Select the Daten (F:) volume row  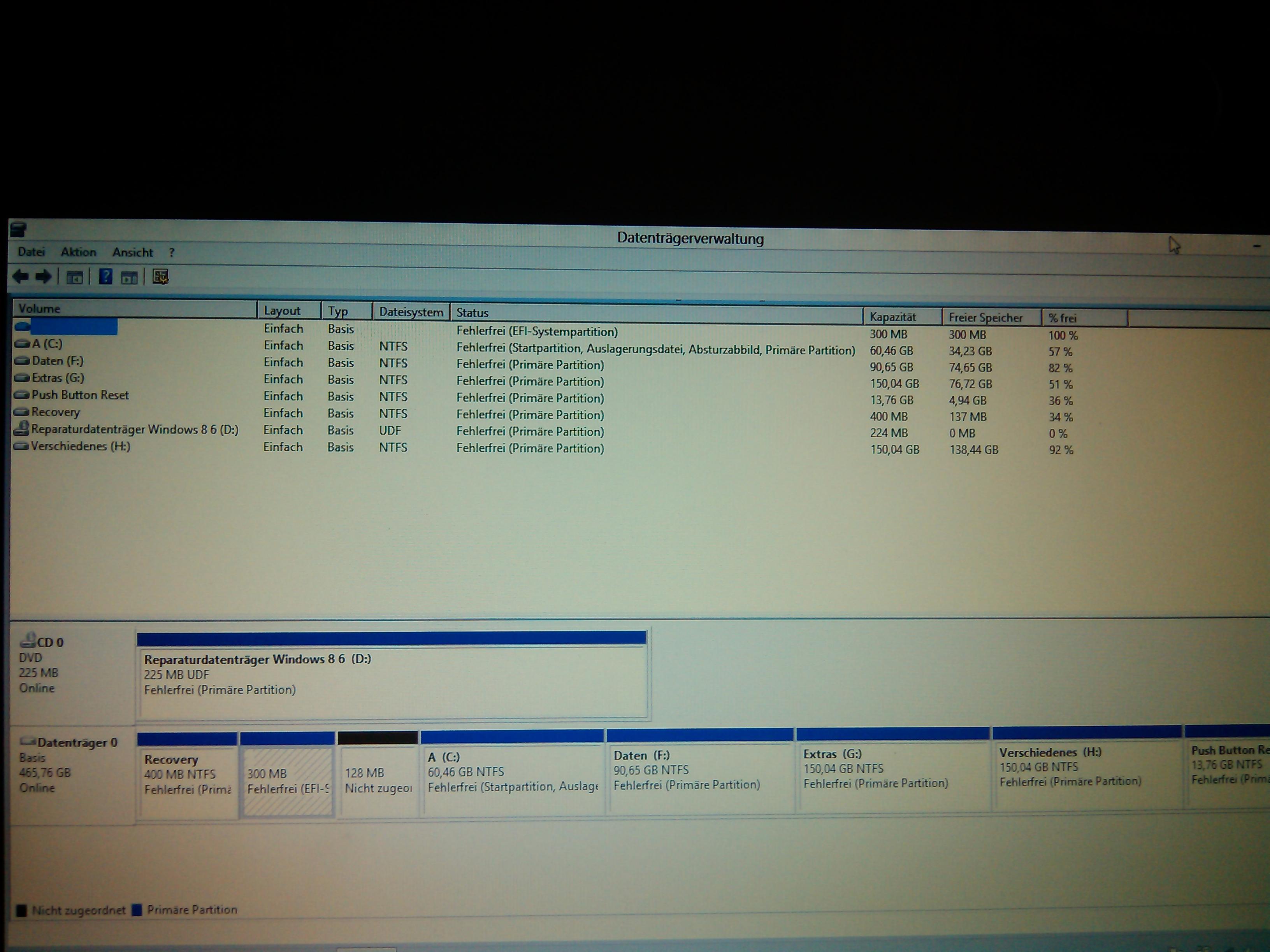58,361
